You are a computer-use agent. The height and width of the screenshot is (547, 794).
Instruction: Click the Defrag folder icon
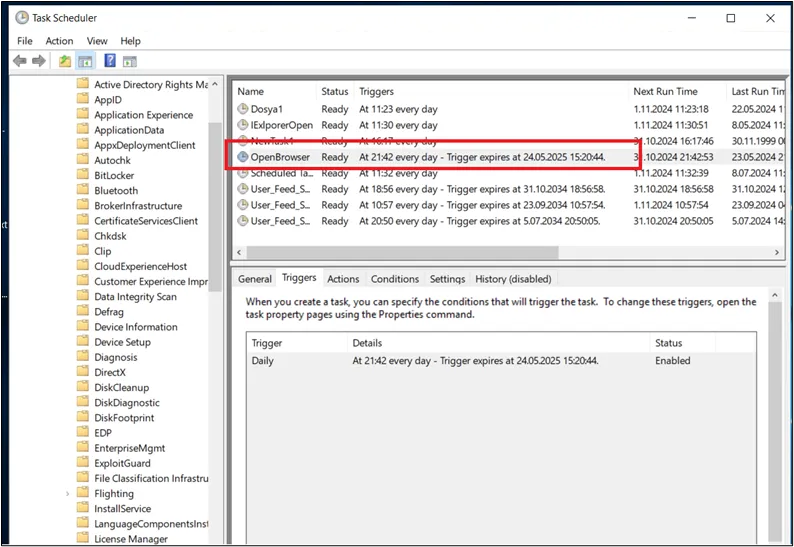coord(83,311)
